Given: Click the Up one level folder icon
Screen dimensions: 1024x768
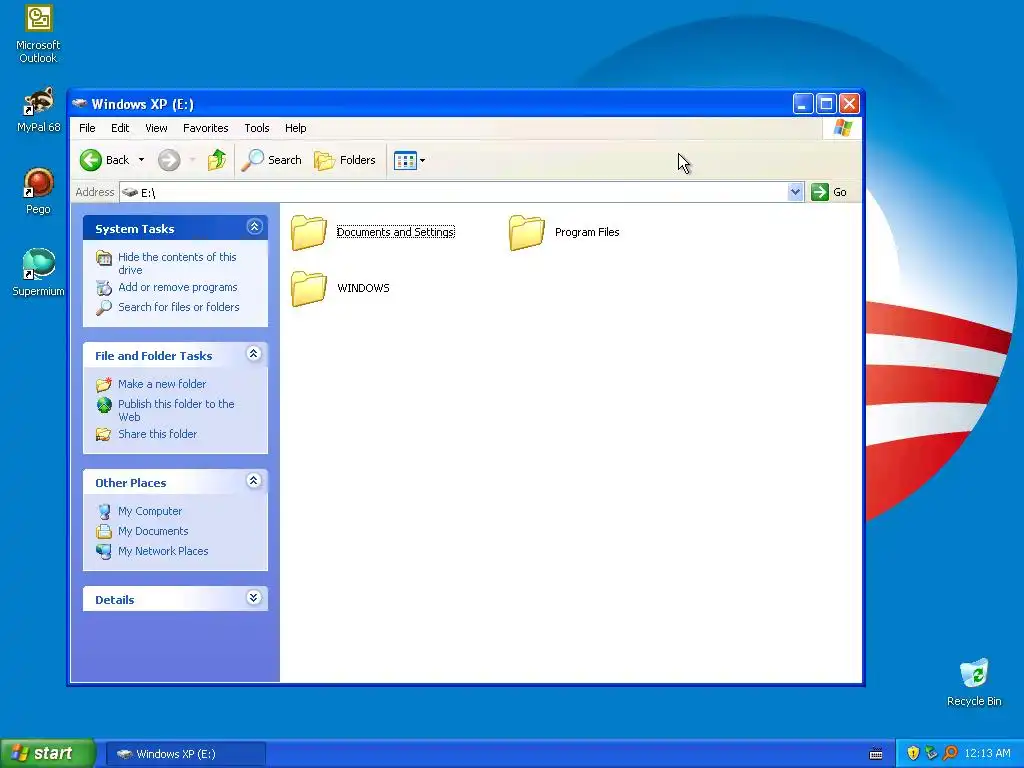Looking at the screenshot, I should [217, 160].
